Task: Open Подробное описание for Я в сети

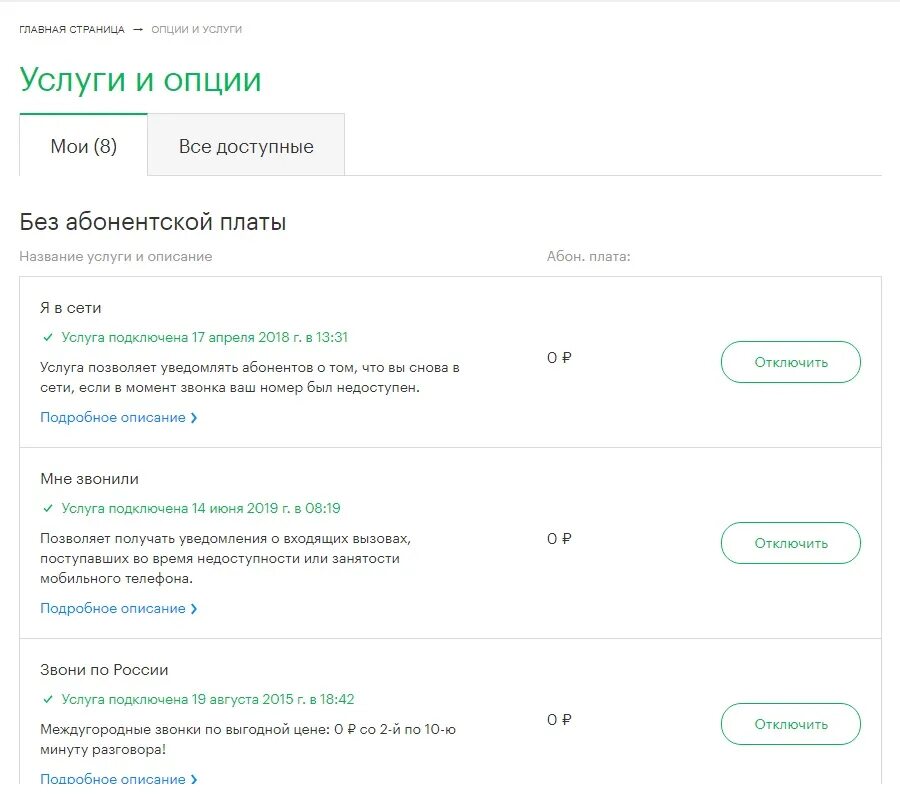Action: [x=119, y=417]
